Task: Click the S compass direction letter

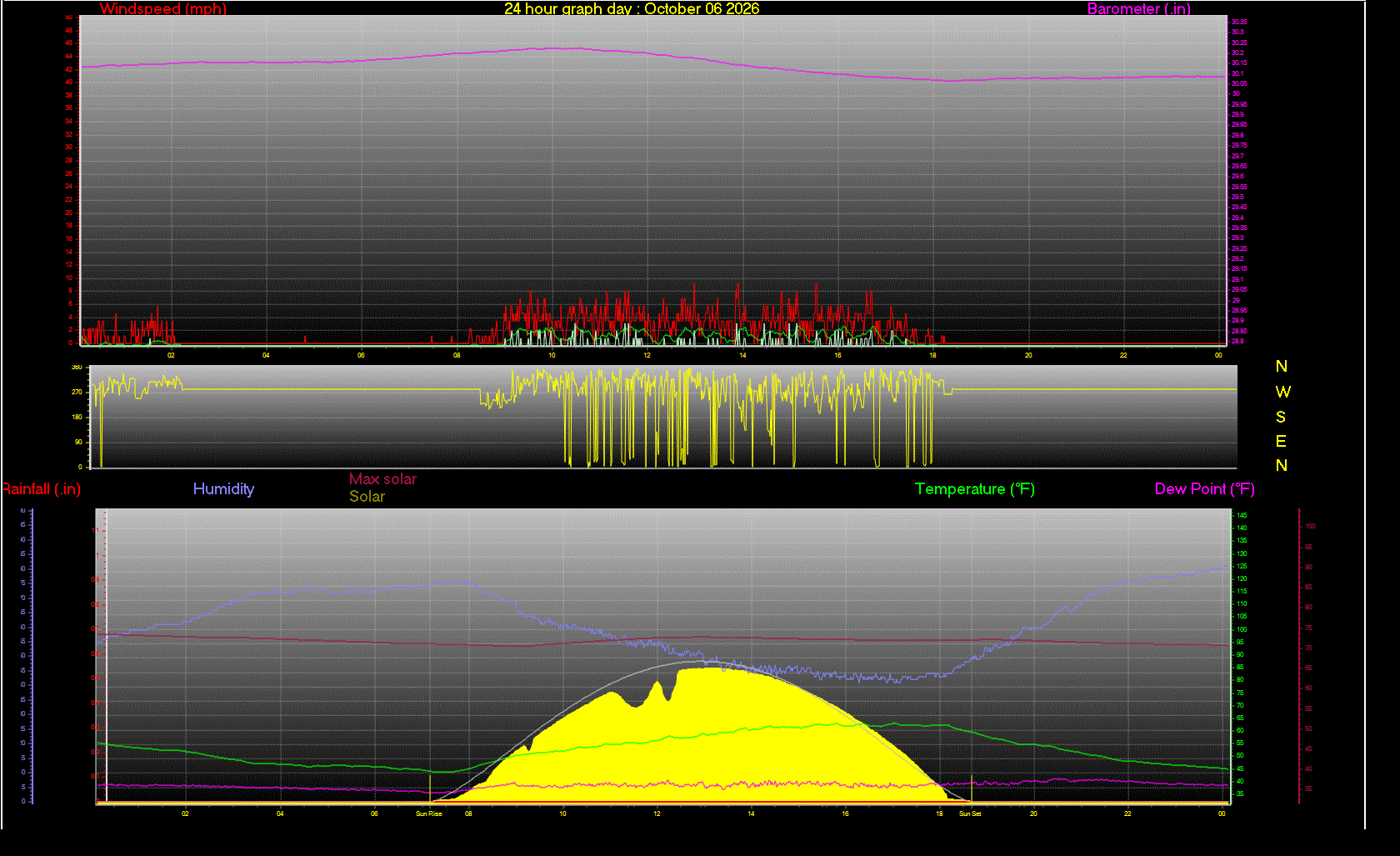Action: pyautogui.click(x=1281, y=417)
